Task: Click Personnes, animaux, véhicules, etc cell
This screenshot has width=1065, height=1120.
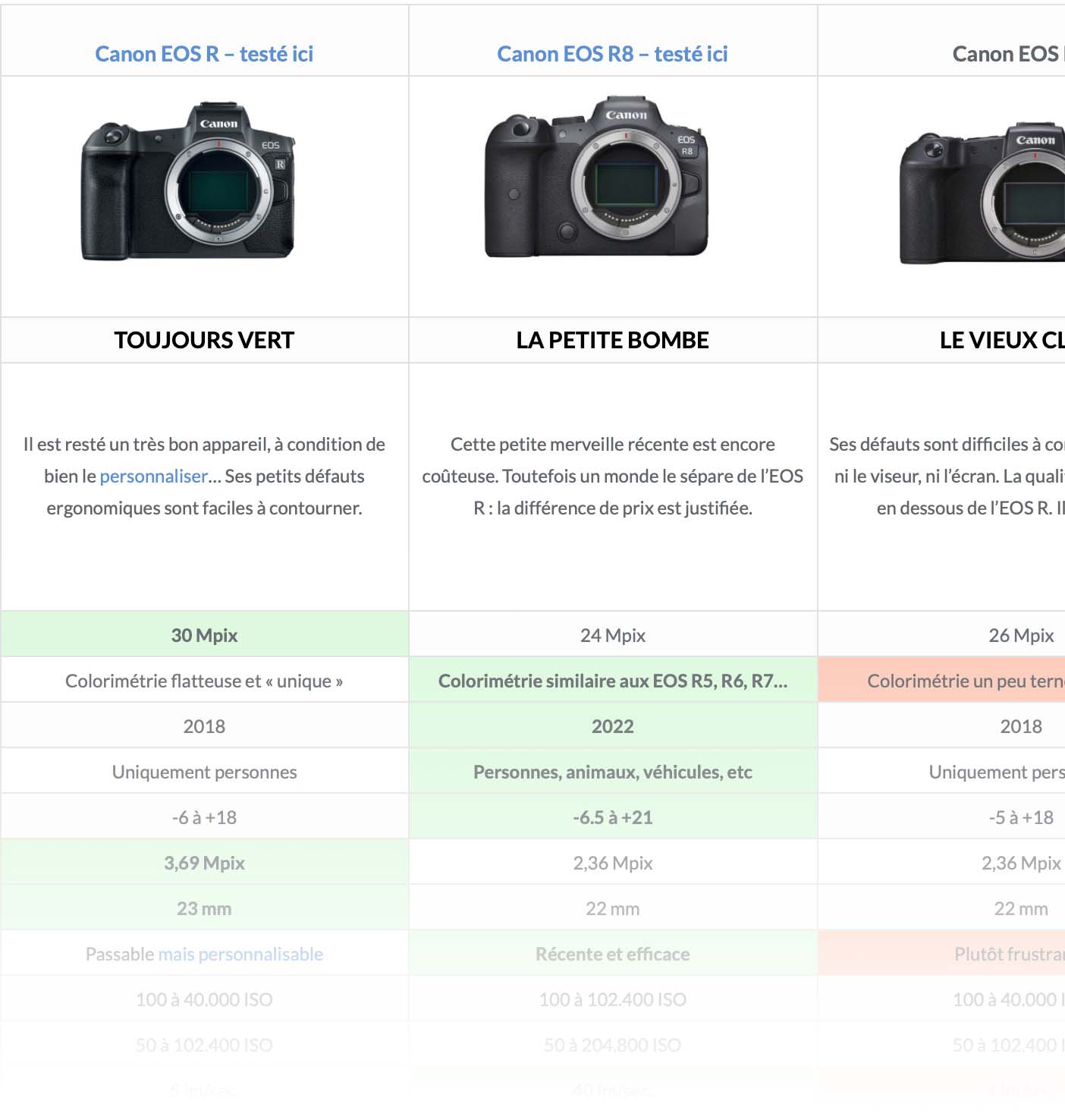Action: tap(613, 771)
